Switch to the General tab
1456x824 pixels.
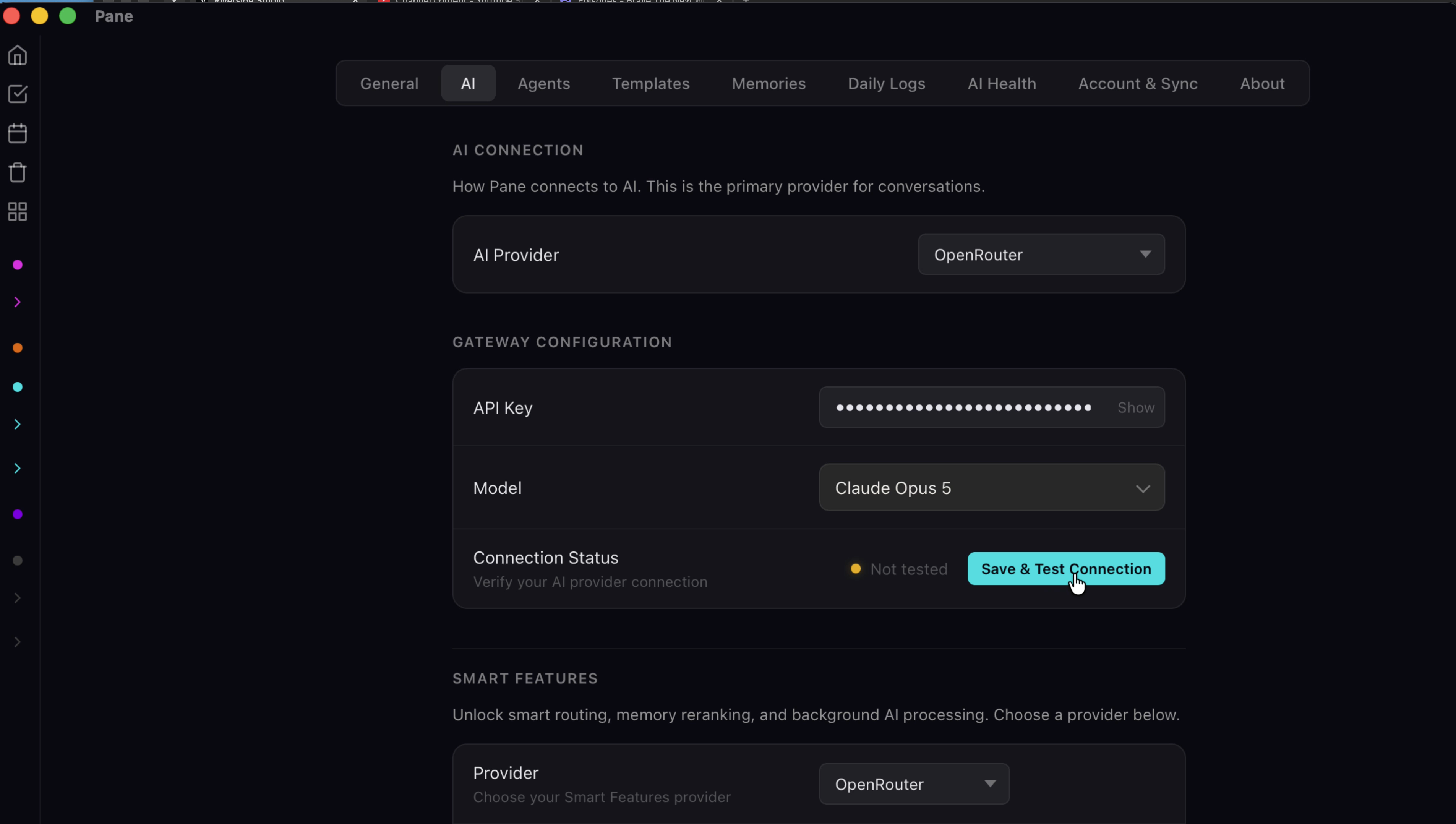[x=389, y=83]
